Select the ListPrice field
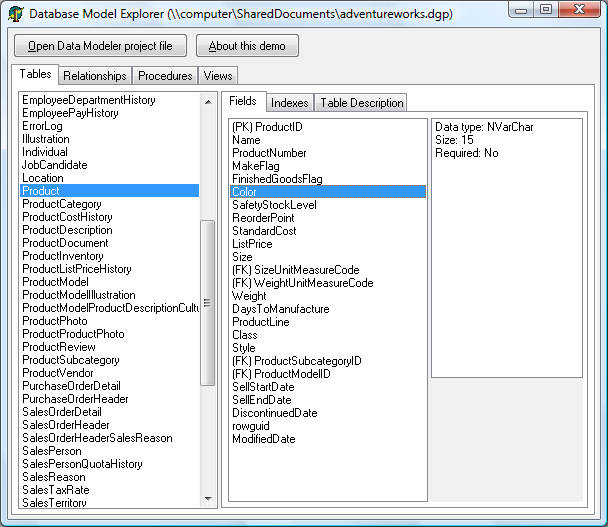 [x=252, y=244]
